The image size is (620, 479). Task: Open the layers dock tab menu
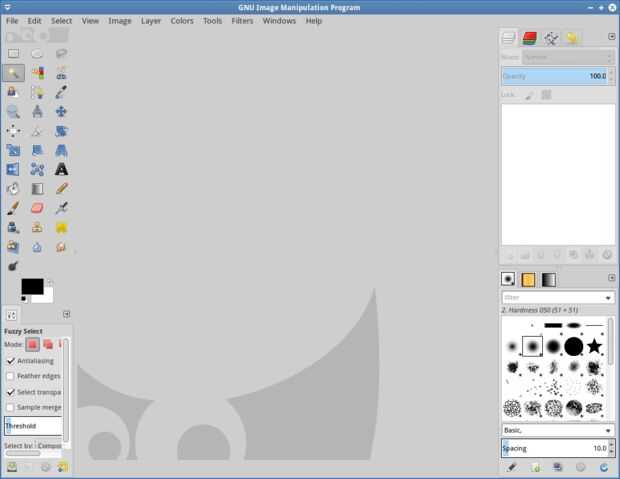point(611,36)
